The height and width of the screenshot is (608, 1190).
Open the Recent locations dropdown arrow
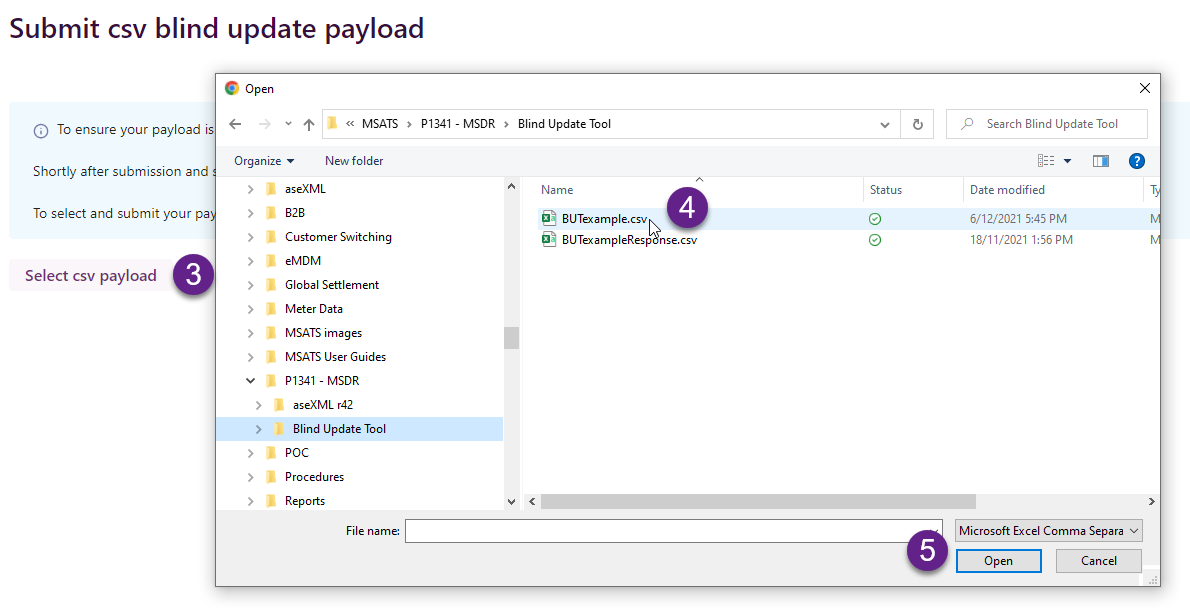tap(288, 124)
